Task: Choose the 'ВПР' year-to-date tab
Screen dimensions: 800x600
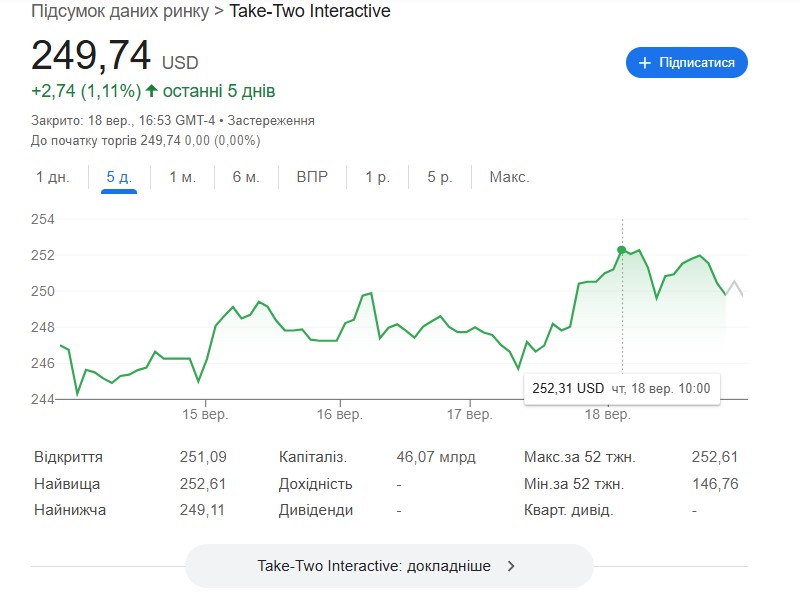Action: [x=312, y=177]
